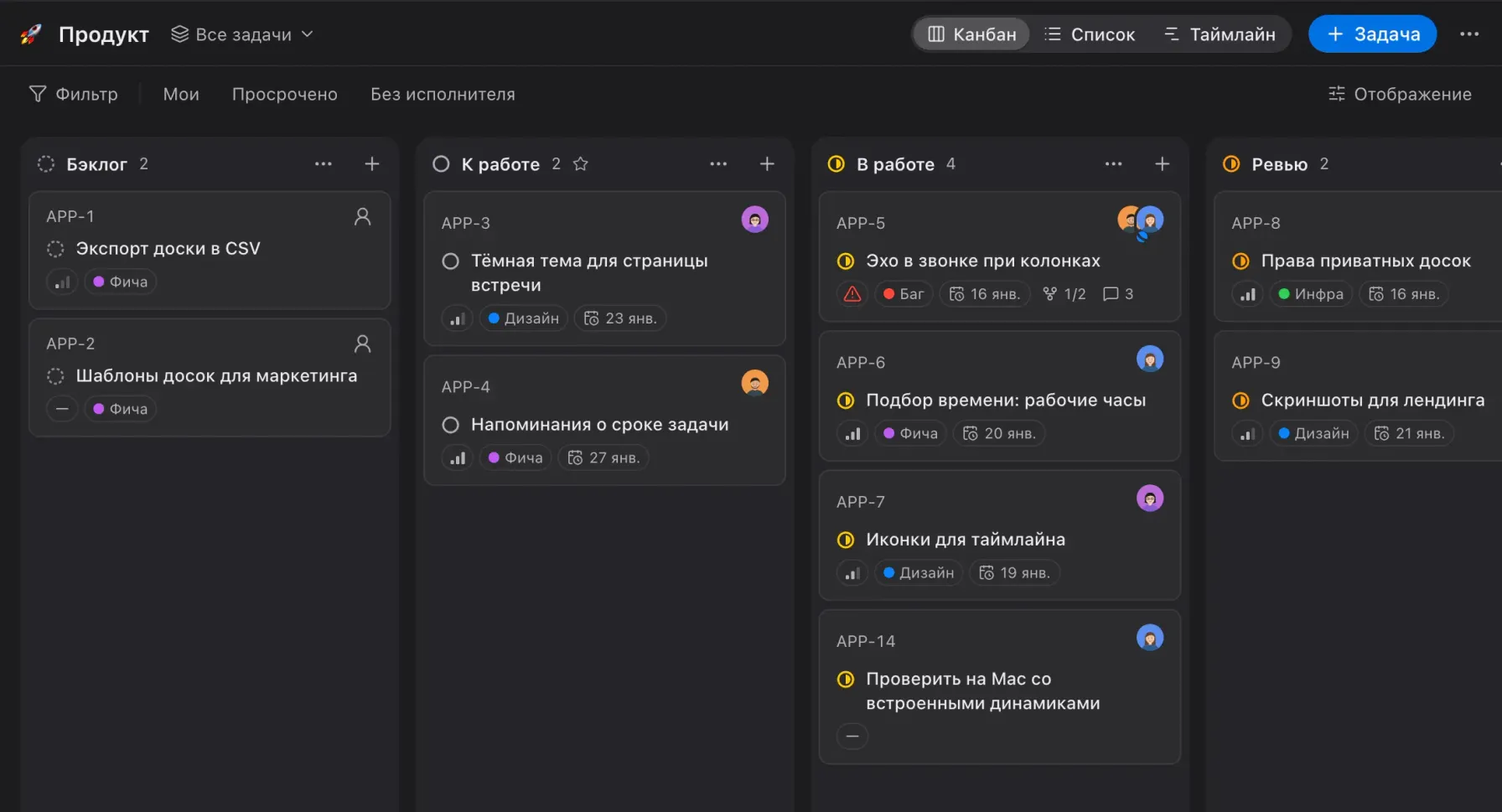Open the Все задачи view dropdown
This screenshot has height=812, width=1502.
242,34
